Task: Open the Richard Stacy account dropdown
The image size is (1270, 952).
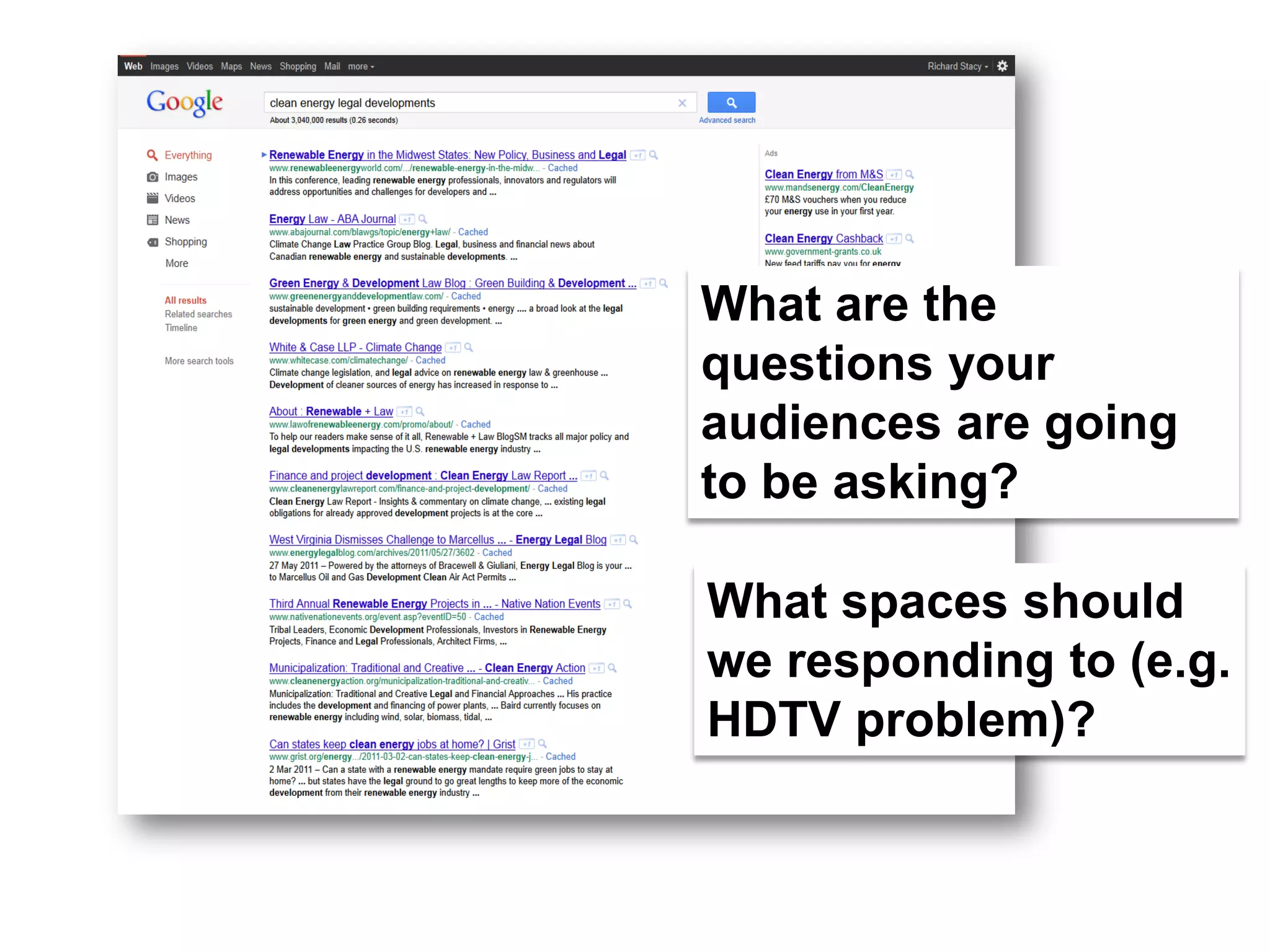Action: (957, 66)
